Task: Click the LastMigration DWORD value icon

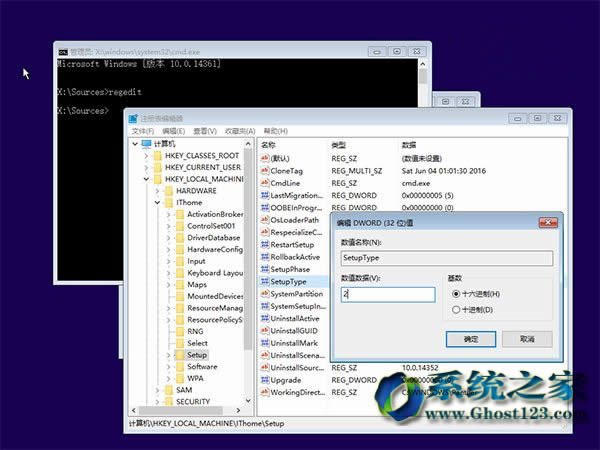Action: (264, 196)
